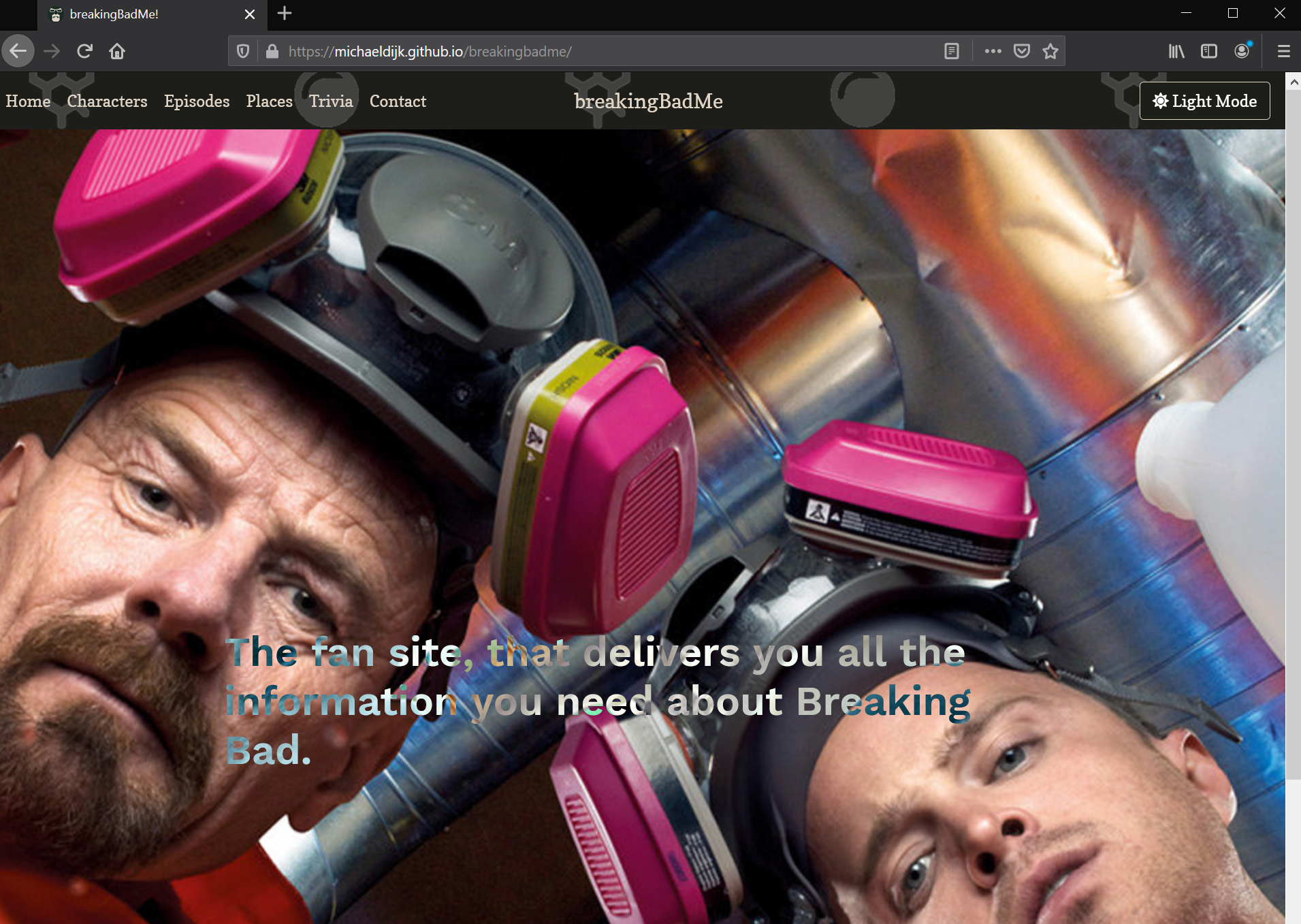Open the Characters navigation link
Image resolution: width=1301 pixels, height=924 pixels.
tap(107, 101)
